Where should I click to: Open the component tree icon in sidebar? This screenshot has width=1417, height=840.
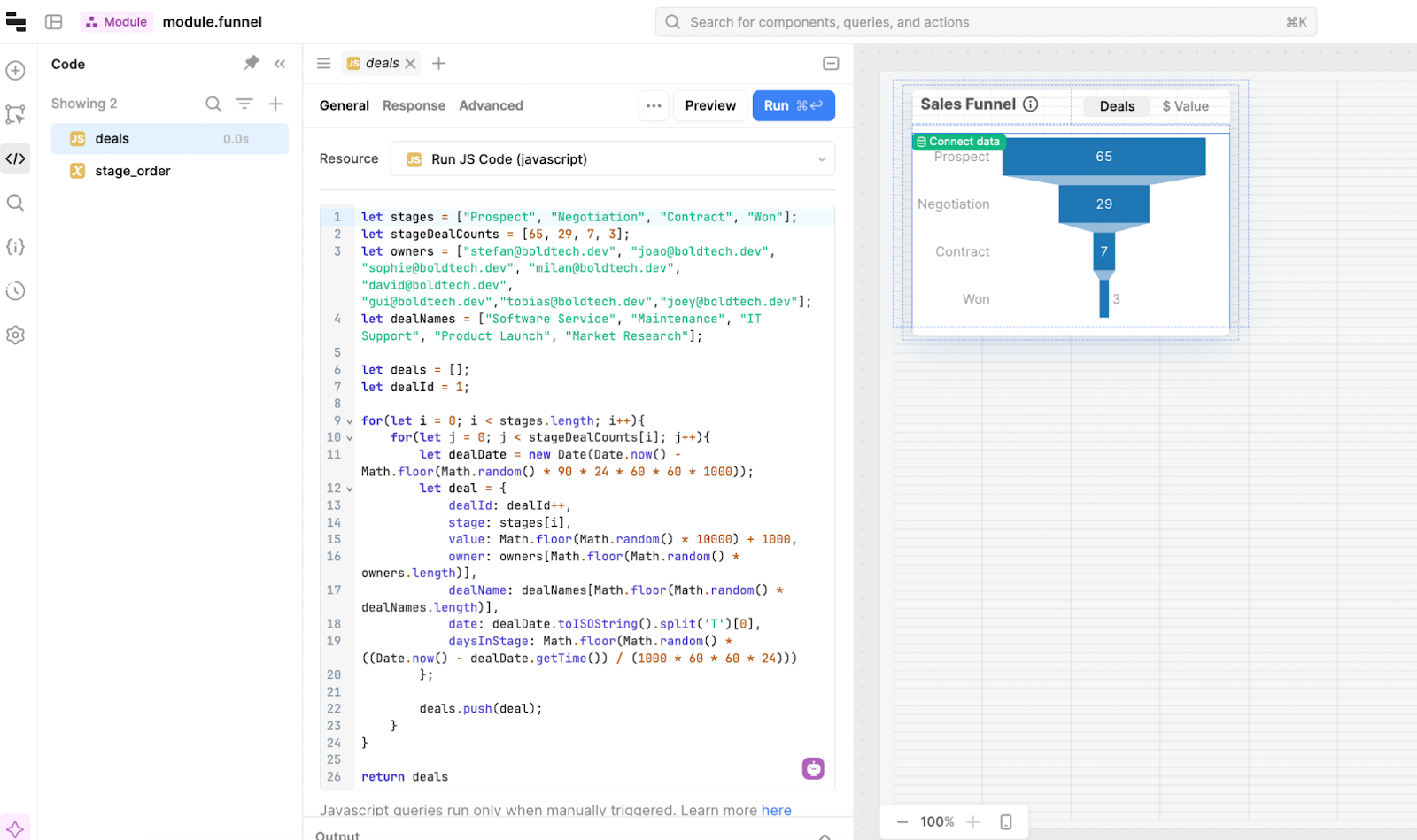coord(15,114)
